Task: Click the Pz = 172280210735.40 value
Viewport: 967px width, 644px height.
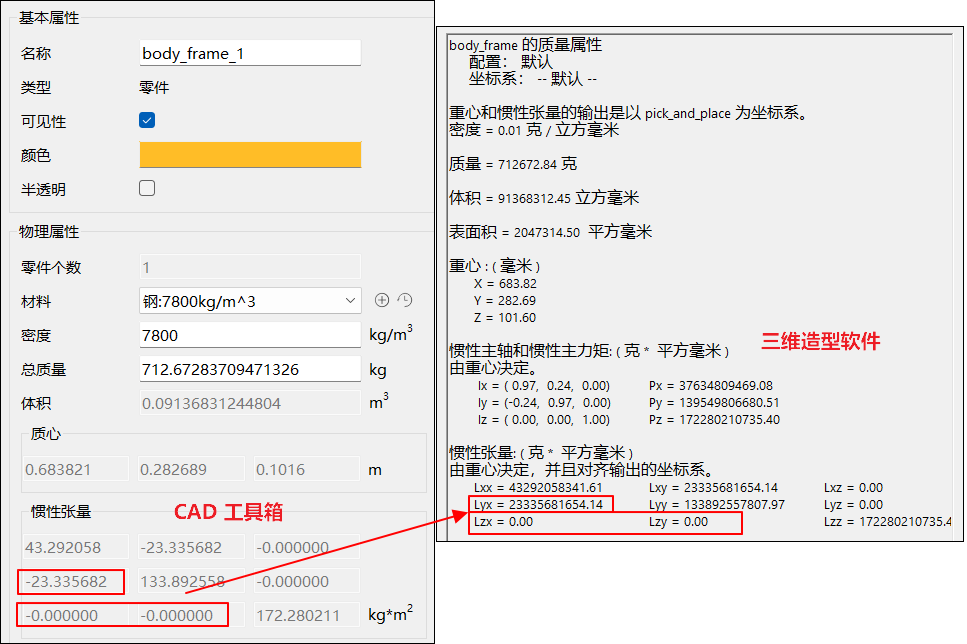Action: tap(714, 420)
